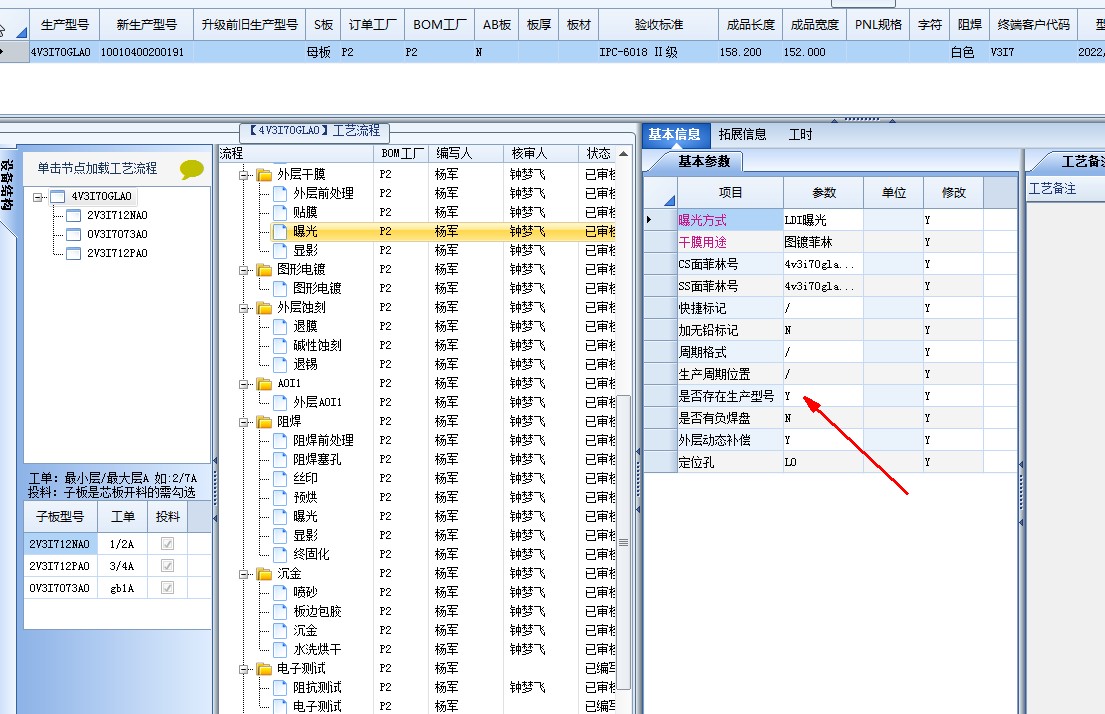Click the page icon for 退锡
This screenshot has height=714, width=1105.
[280, 364]
